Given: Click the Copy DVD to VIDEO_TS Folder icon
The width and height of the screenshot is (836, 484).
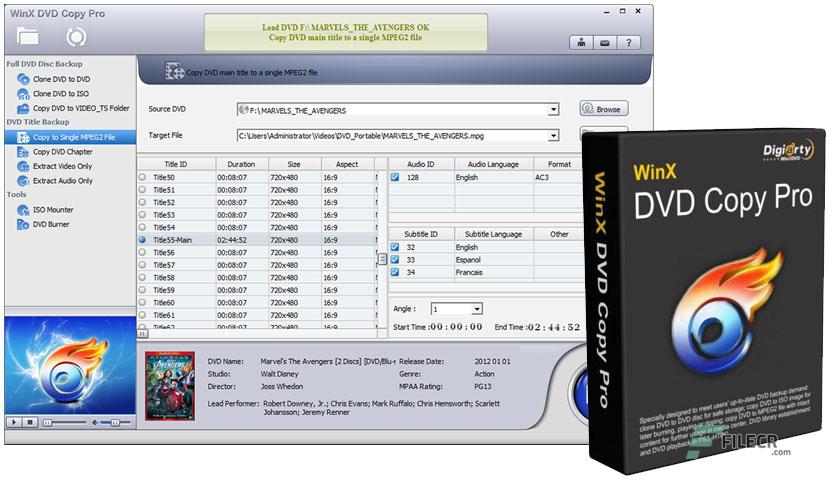Looking at the screenshot, I should pyautogui.click(x=23, y=108).
